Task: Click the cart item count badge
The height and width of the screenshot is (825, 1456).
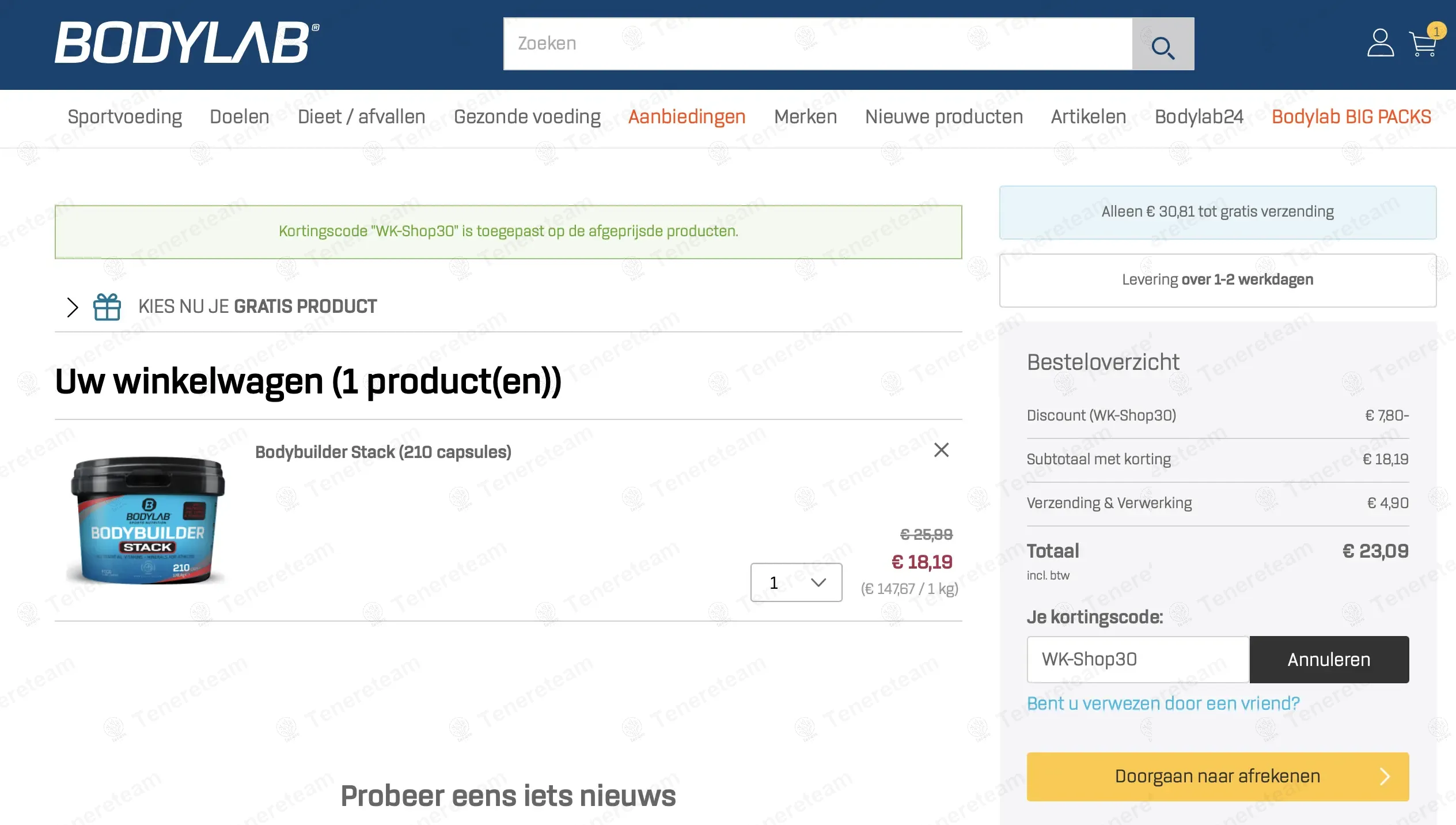Action: (x=1436, y=31)
